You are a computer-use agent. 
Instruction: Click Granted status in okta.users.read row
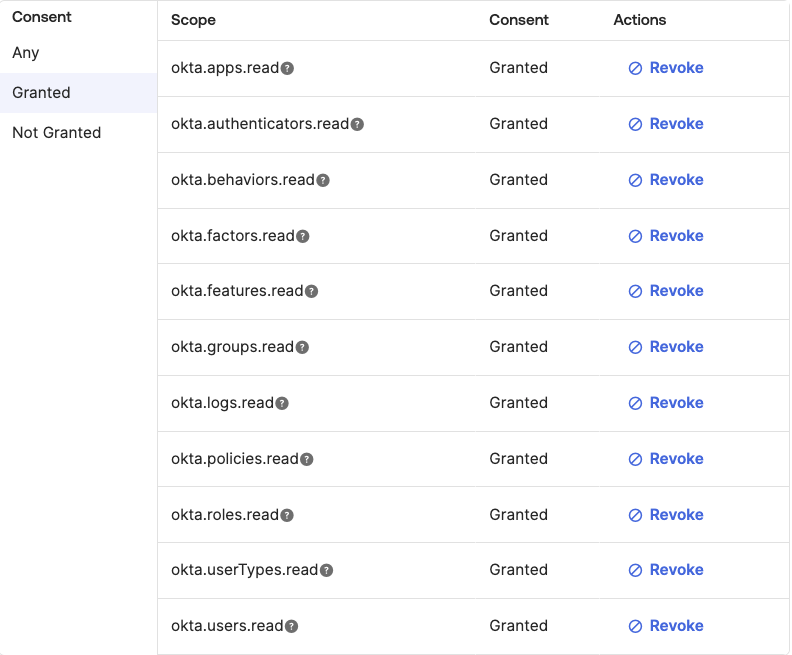[x=518, y=626]
